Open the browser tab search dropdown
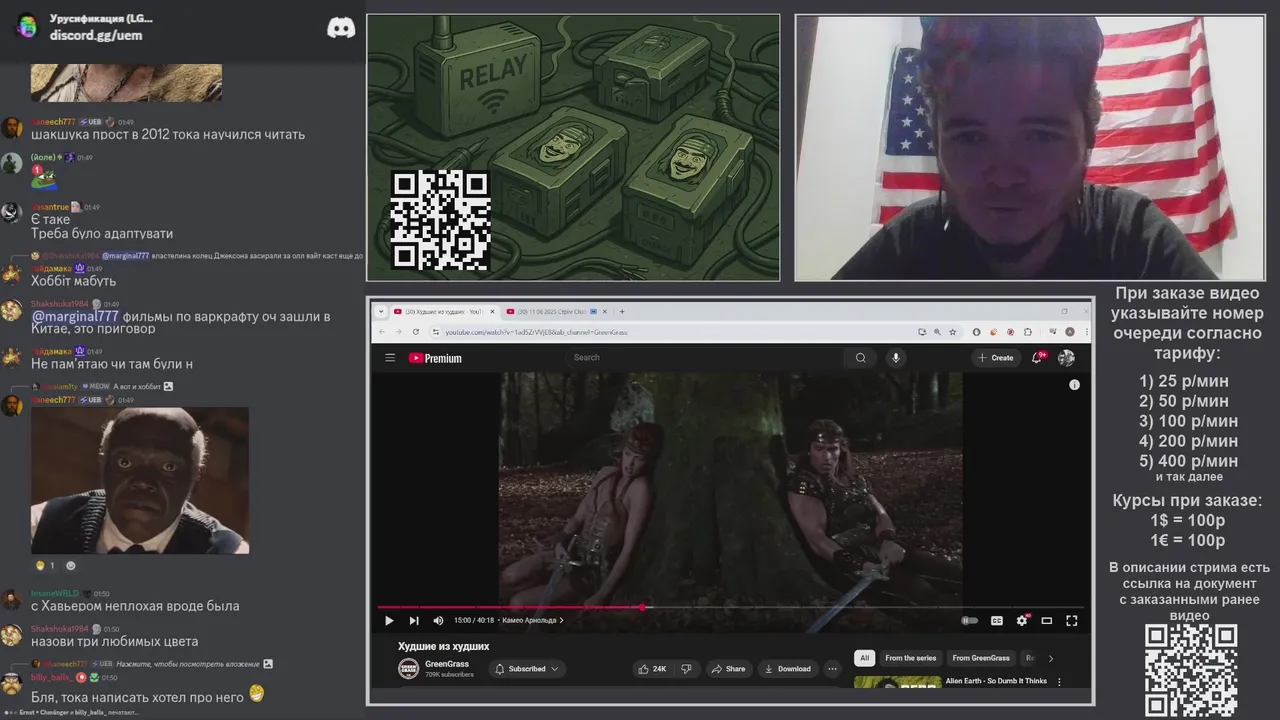The image size is (1280, 720). (x=381, y=312)
